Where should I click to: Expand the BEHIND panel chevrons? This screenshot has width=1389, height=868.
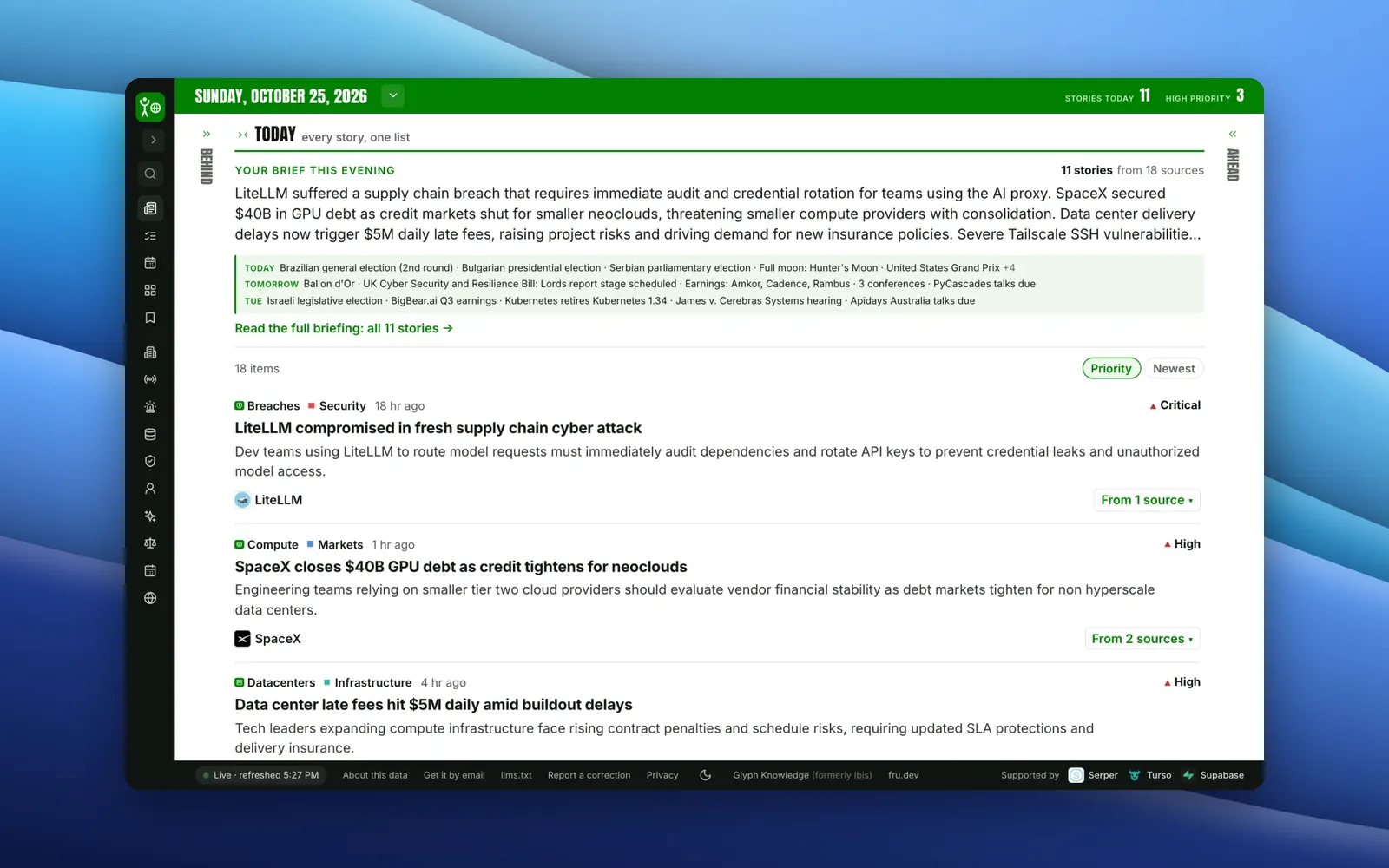coord(207,134)
